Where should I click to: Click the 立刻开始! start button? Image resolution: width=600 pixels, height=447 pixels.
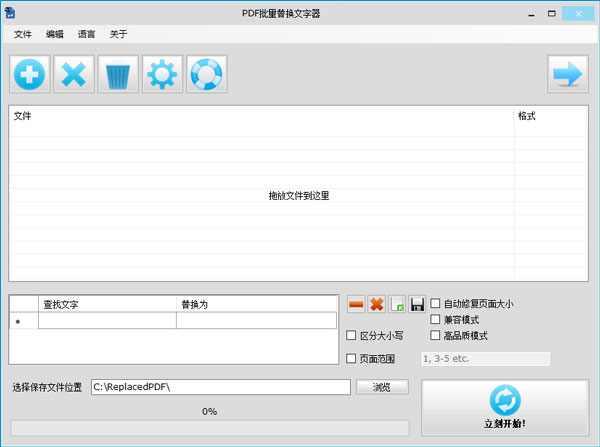(x=505, y=408)
